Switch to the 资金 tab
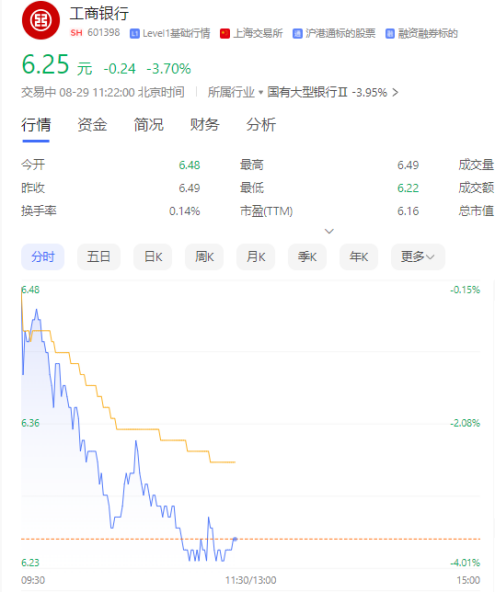 [x=92, y=125]
